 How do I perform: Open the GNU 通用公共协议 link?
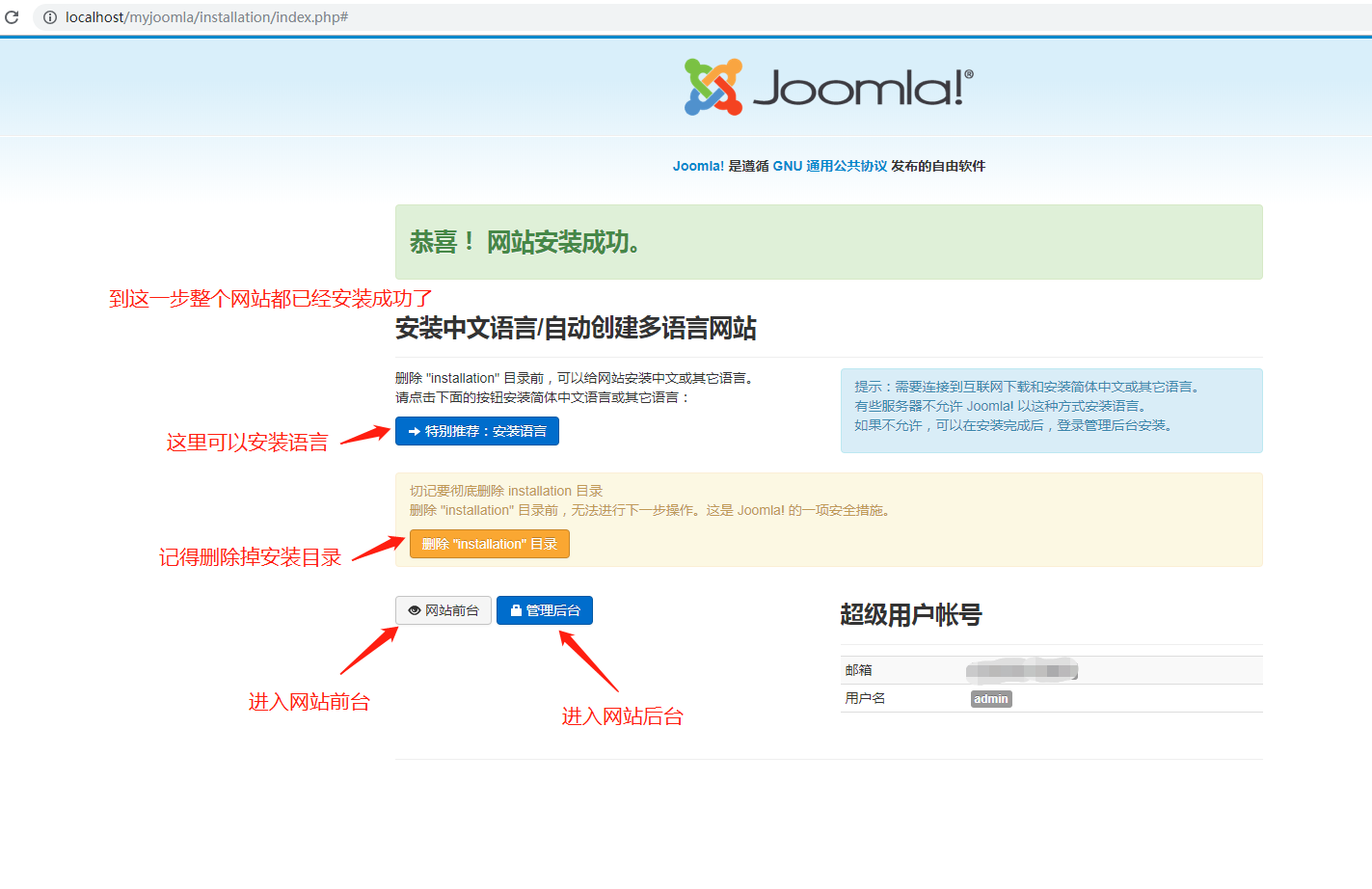(x=829, y=166)
